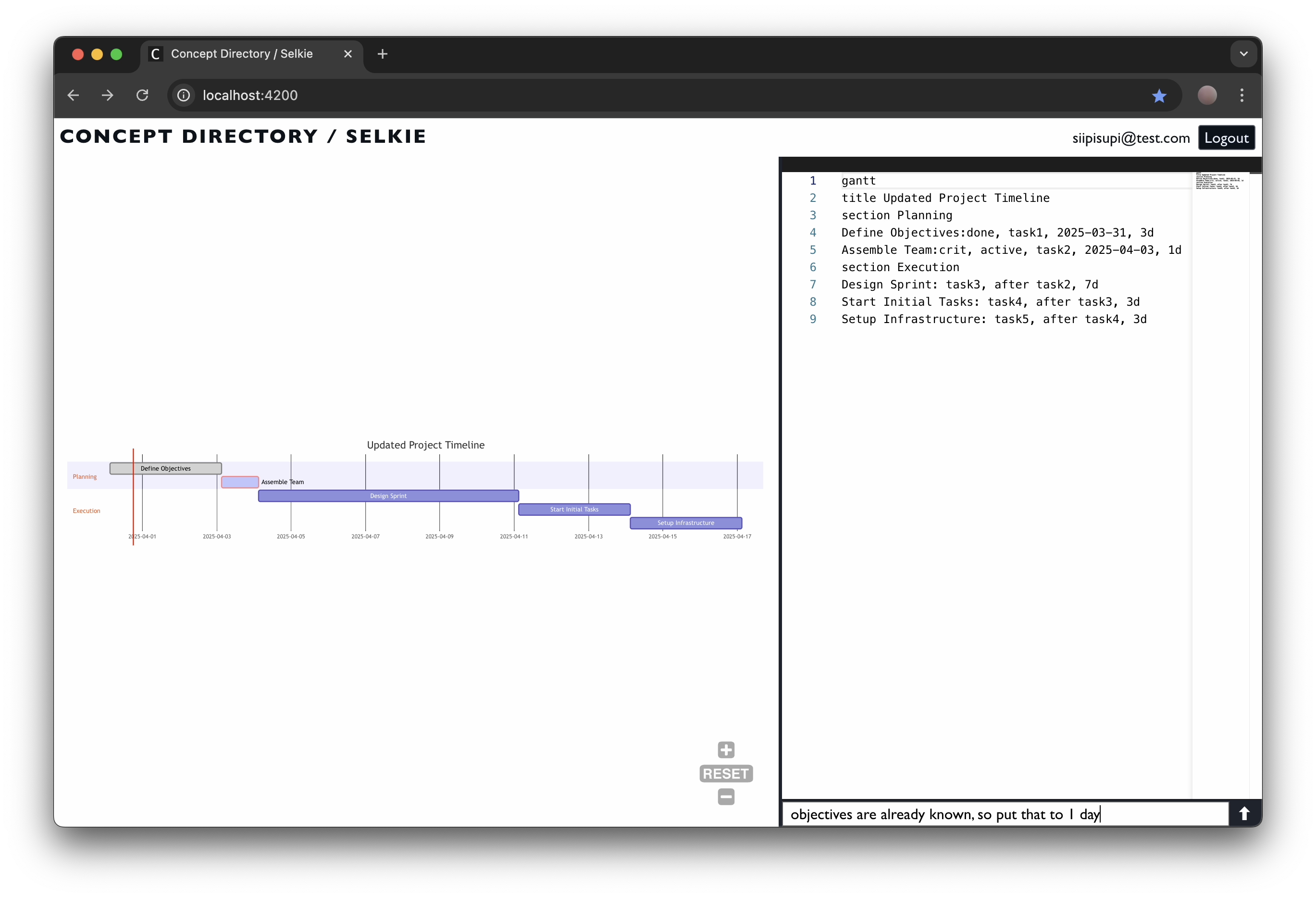Image resolution: width=1316 pixels, height=898 pixels.
Task: Click the Design Sprint gantt bar
Action: click(388, 496)
